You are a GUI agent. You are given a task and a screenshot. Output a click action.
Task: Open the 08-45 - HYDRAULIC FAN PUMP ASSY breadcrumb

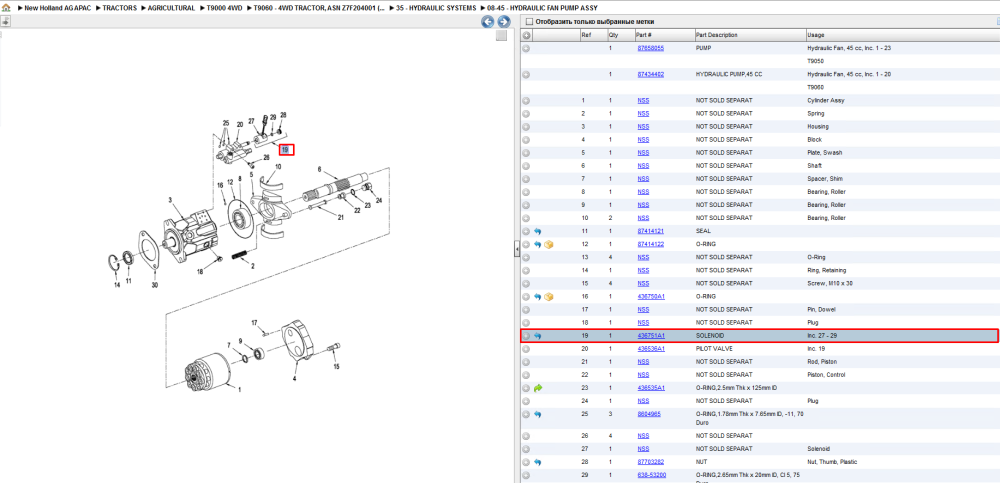[542, 8]
